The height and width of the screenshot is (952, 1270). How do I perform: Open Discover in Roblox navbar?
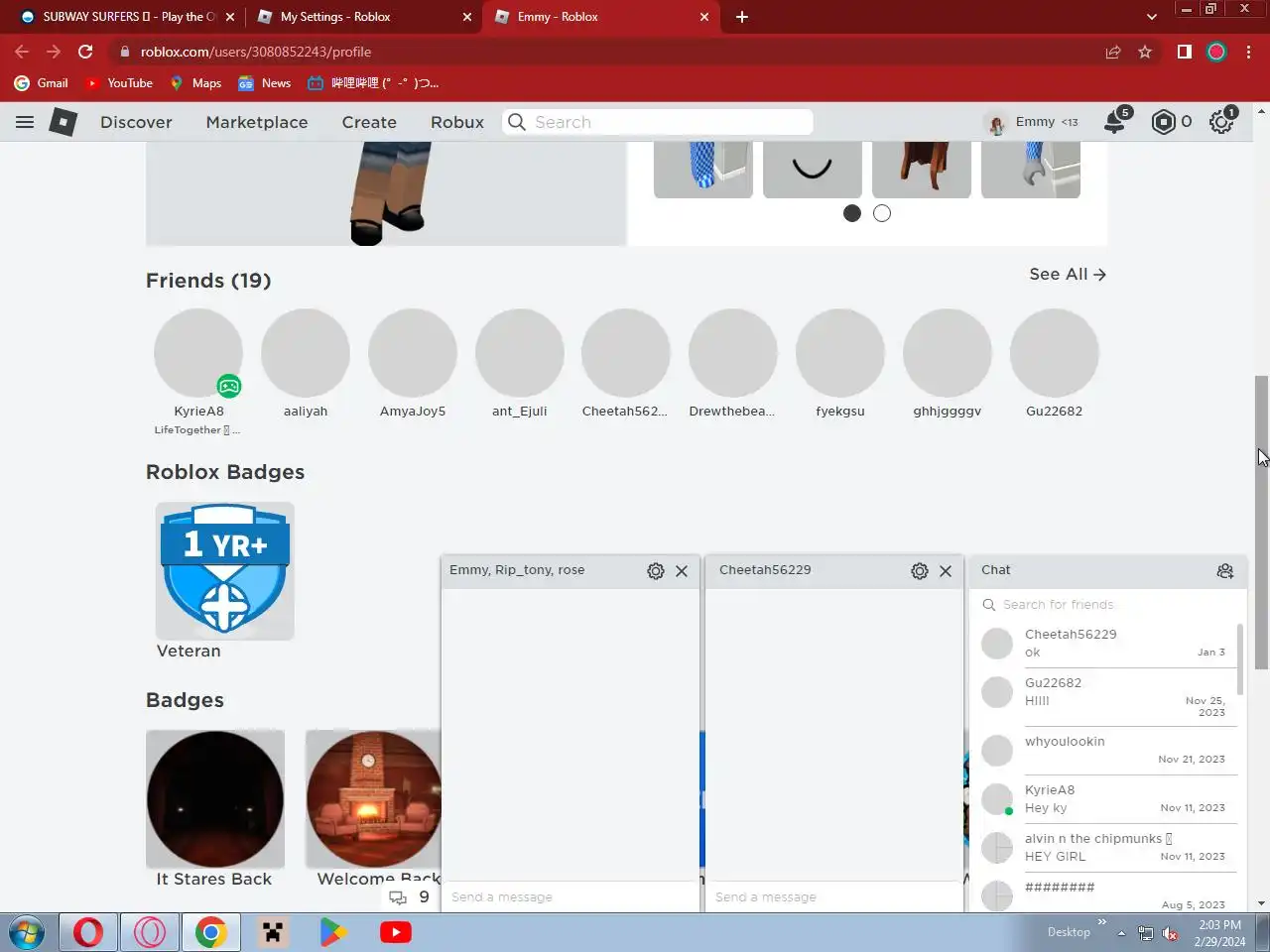(136, 122)
